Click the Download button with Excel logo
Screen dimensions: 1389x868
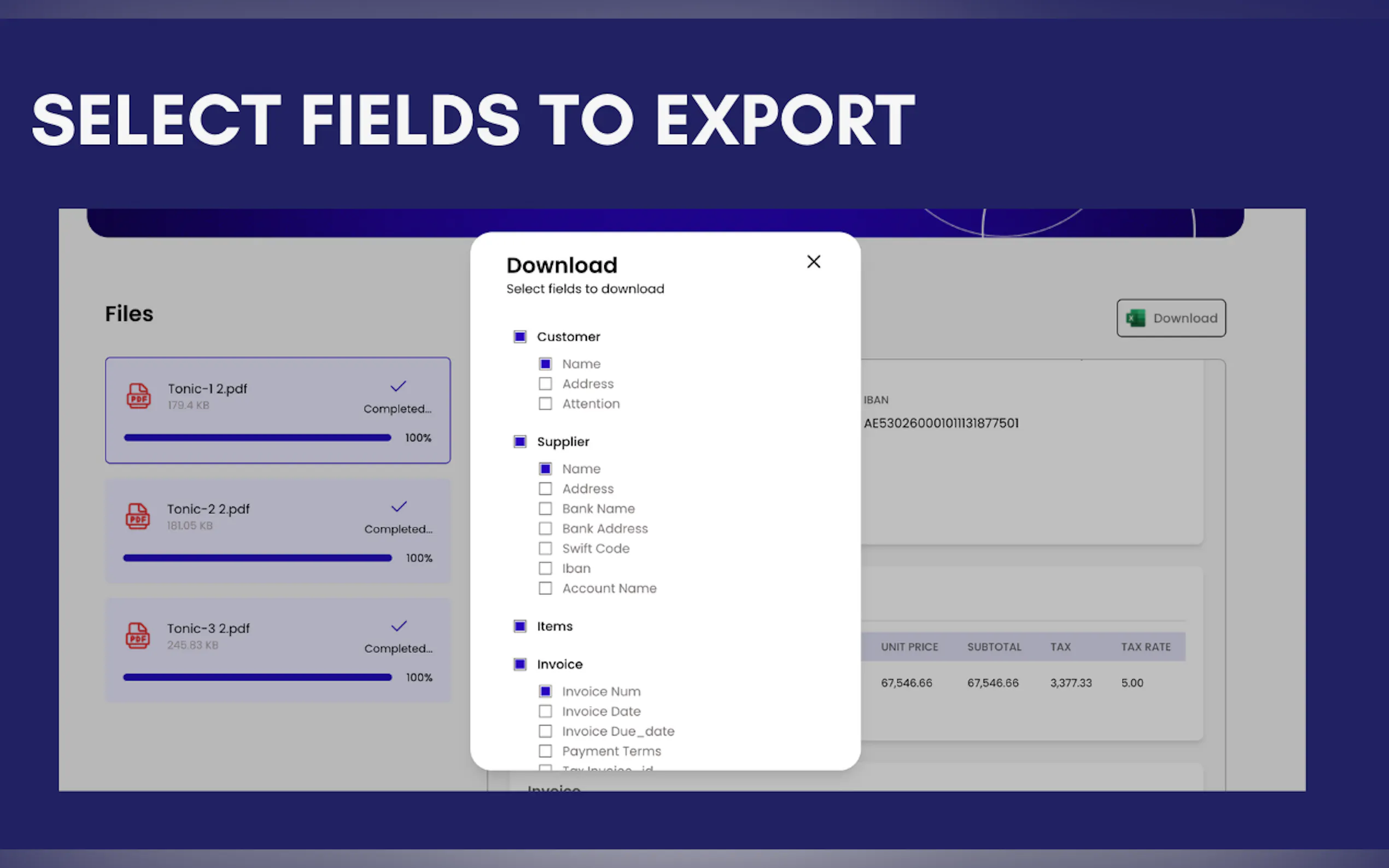point(1170,318)
